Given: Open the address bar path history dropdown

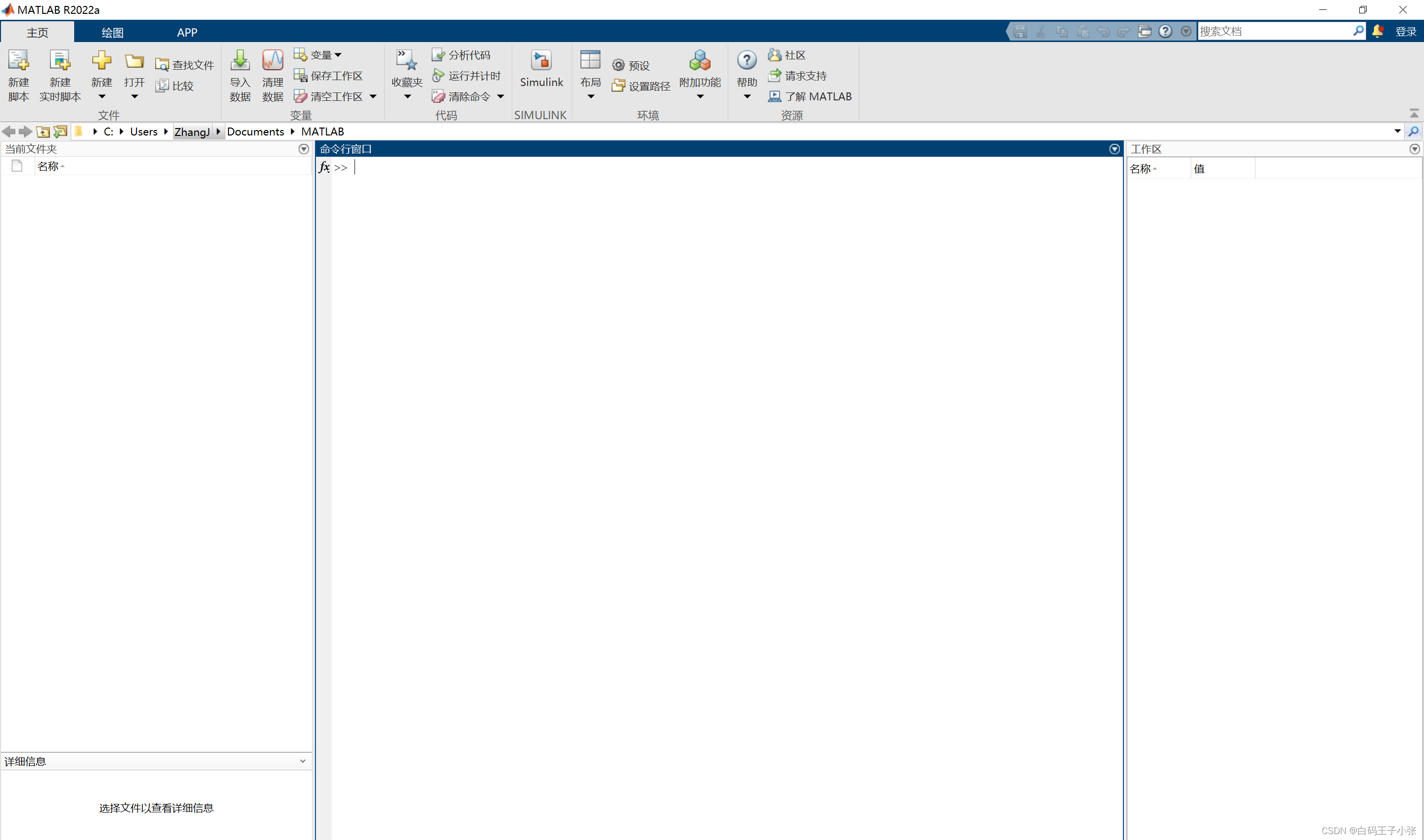Looking at the screenshot, I should point(1397,132).
